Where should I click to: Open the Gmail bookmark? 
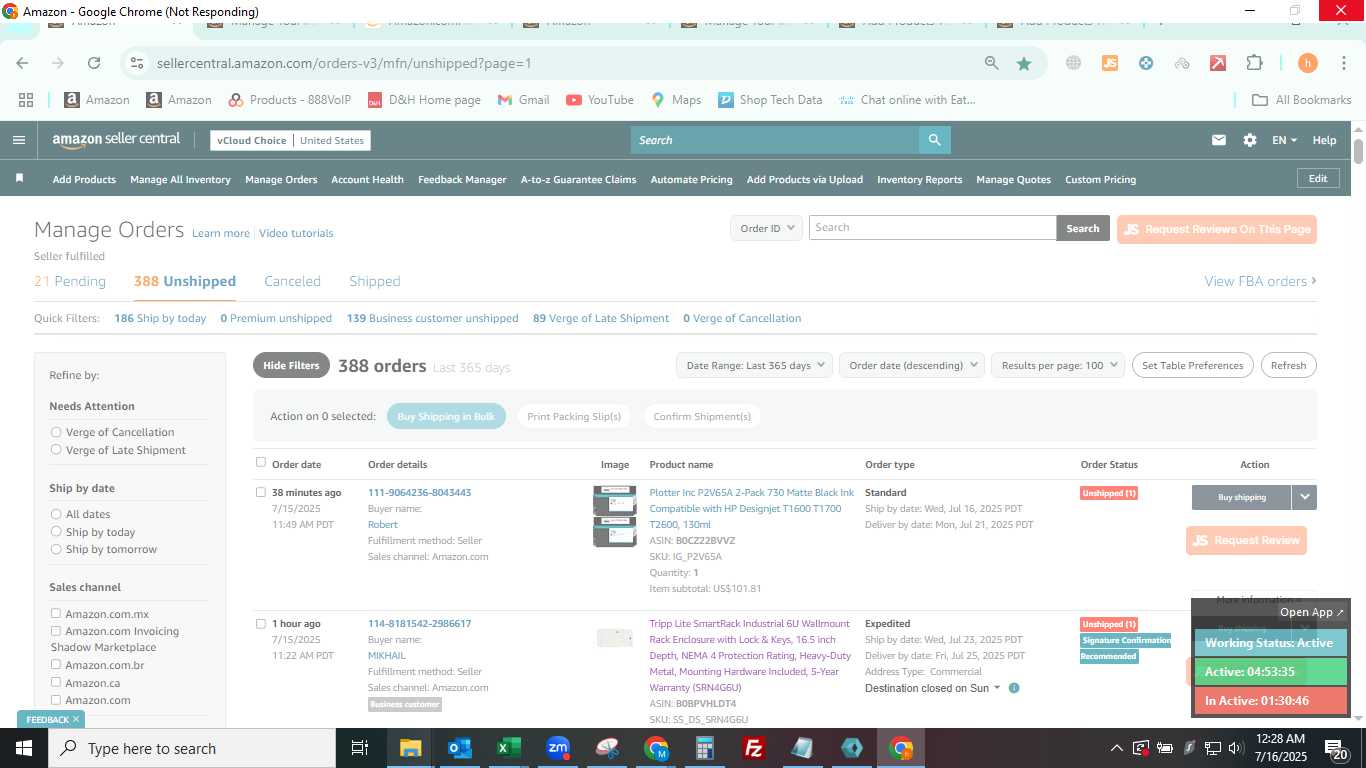(523, 99)
